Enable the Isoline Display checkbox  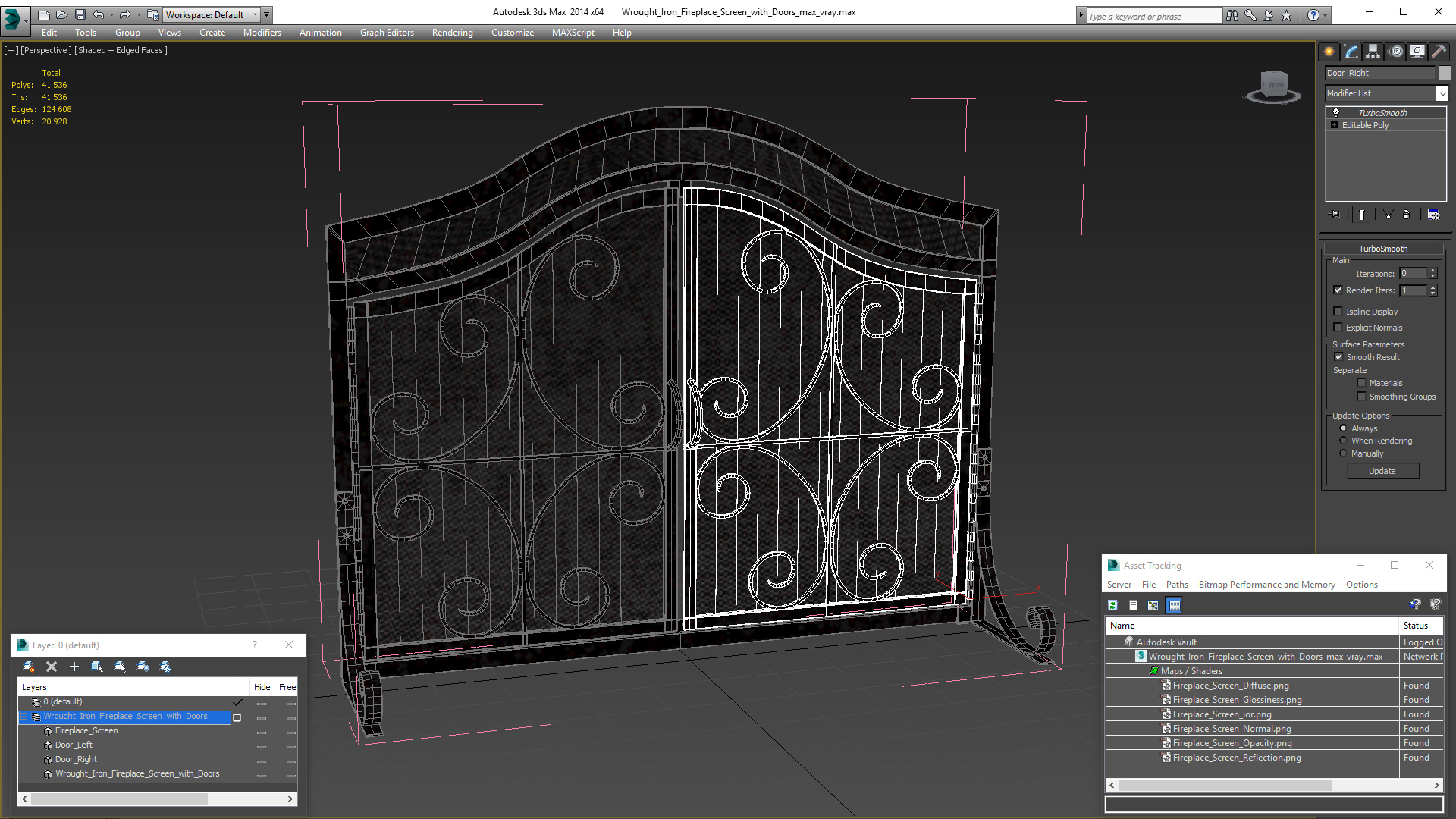(x=1338, y=312)
